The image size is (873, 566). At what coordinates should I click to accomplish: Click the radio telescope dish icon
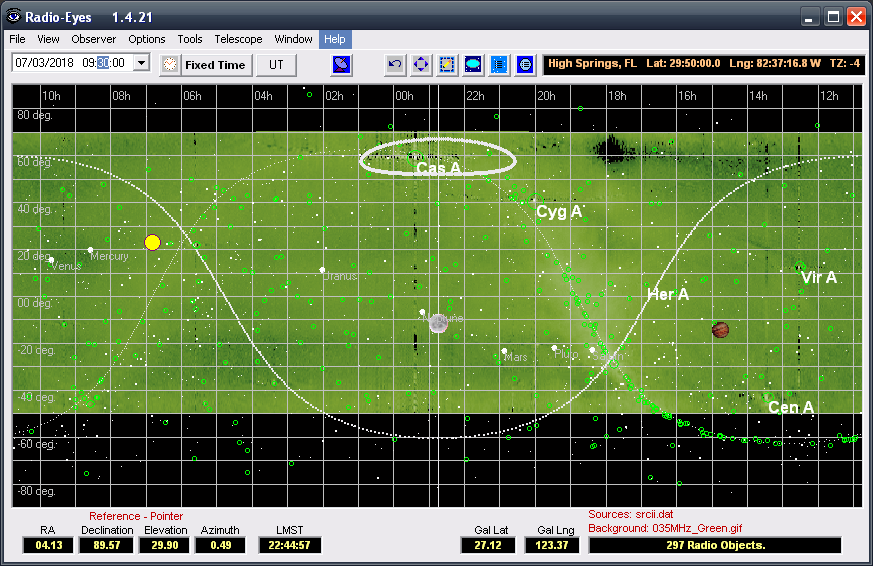(x=342, y=64)
